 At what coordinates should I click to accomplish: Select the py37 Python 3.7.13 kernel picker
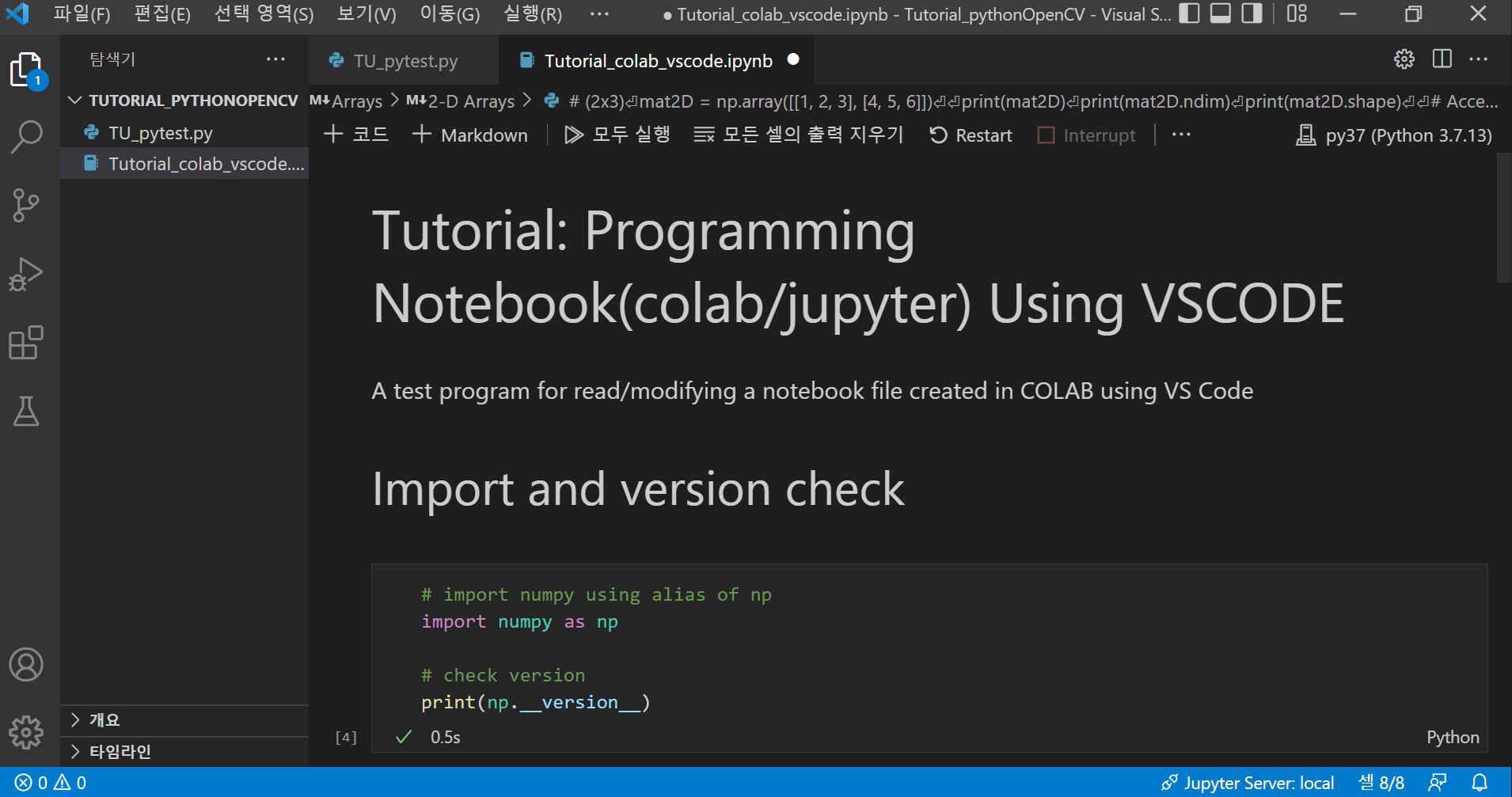pyautogui.click(x=1393, y=135)
